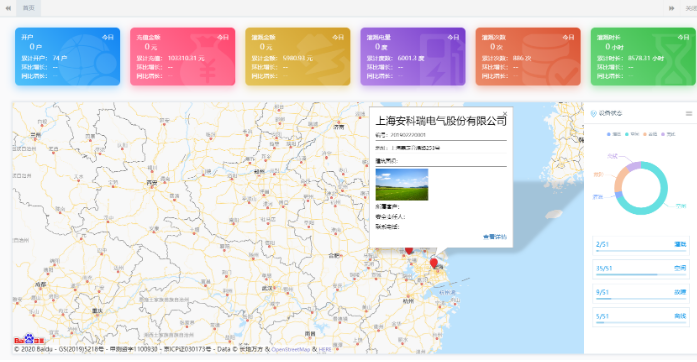Open the device status panel hamburger menu
The image size is (697, 362).
click(x=689, y=113)
